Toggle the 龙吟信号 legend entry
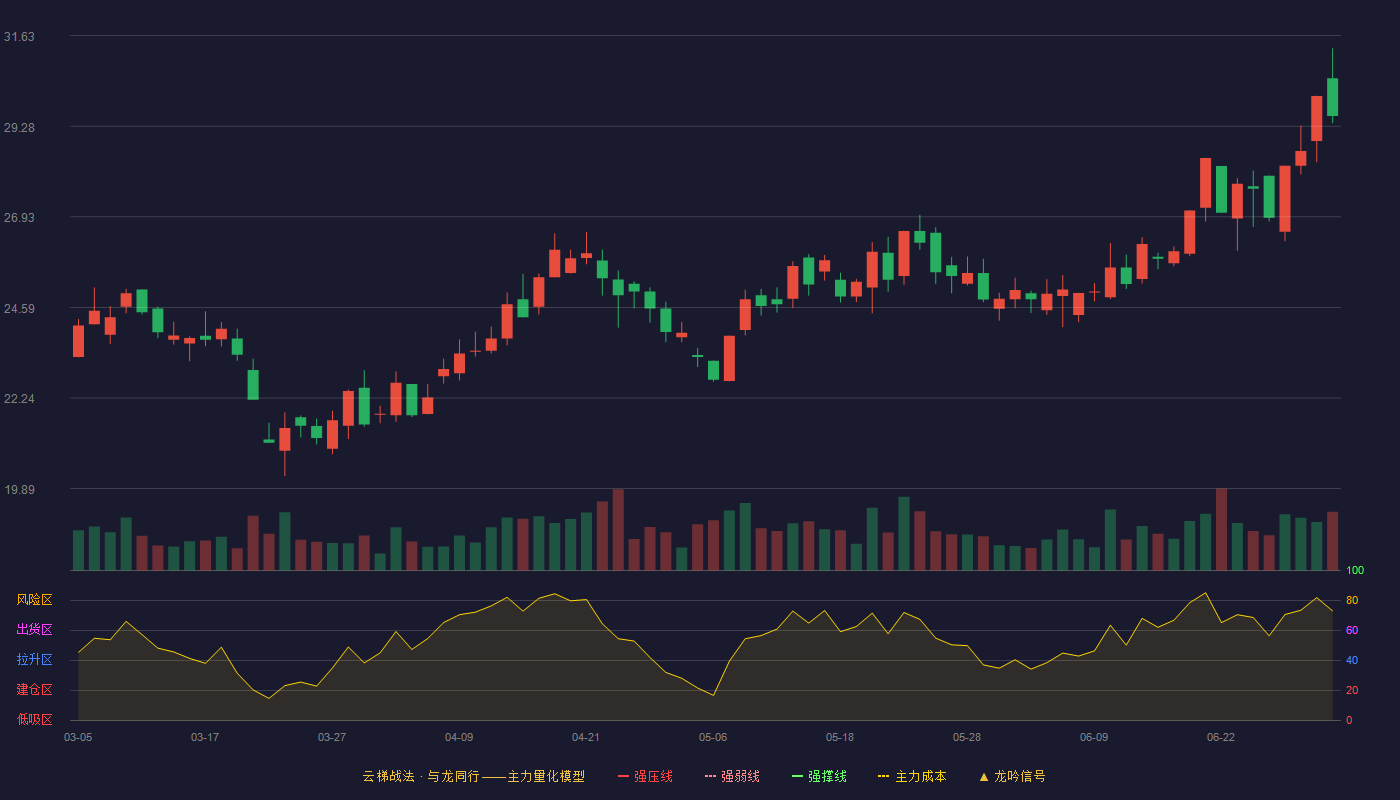The image size is (1400, 800). [x=1012, y=776]
